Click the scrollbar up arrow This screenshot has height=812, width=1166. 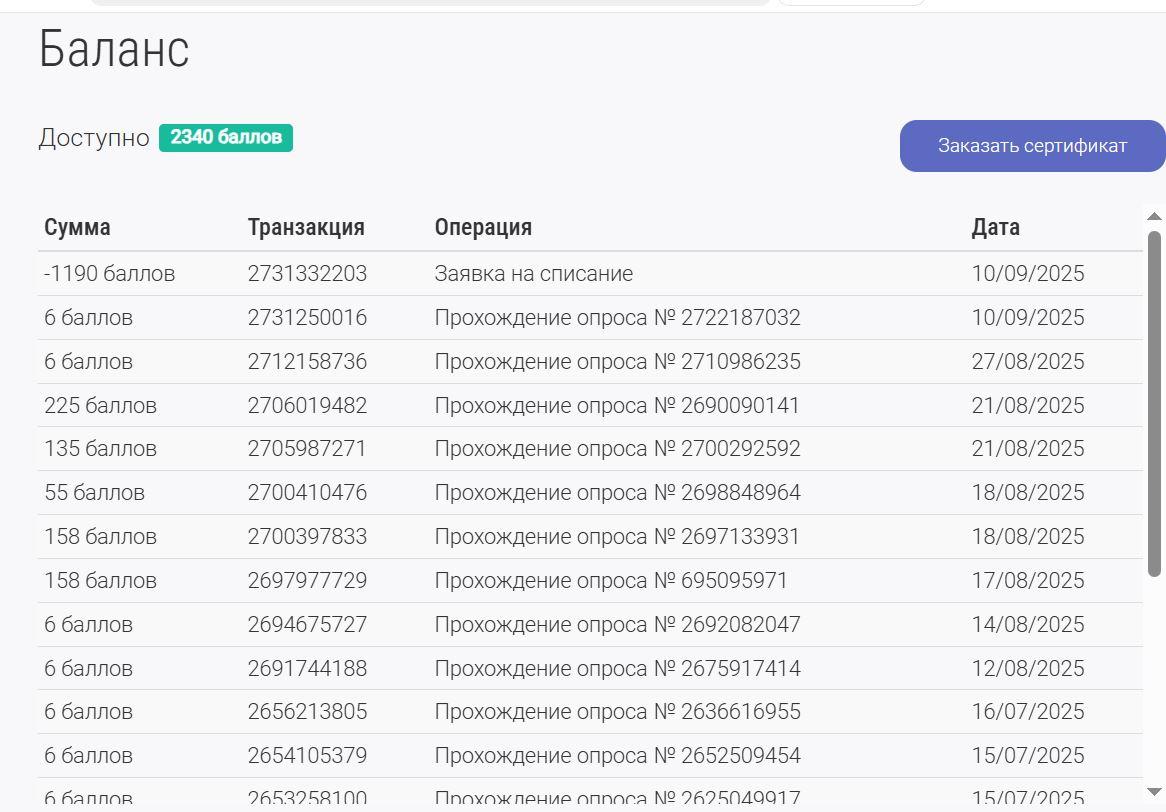coord(1154,216)
